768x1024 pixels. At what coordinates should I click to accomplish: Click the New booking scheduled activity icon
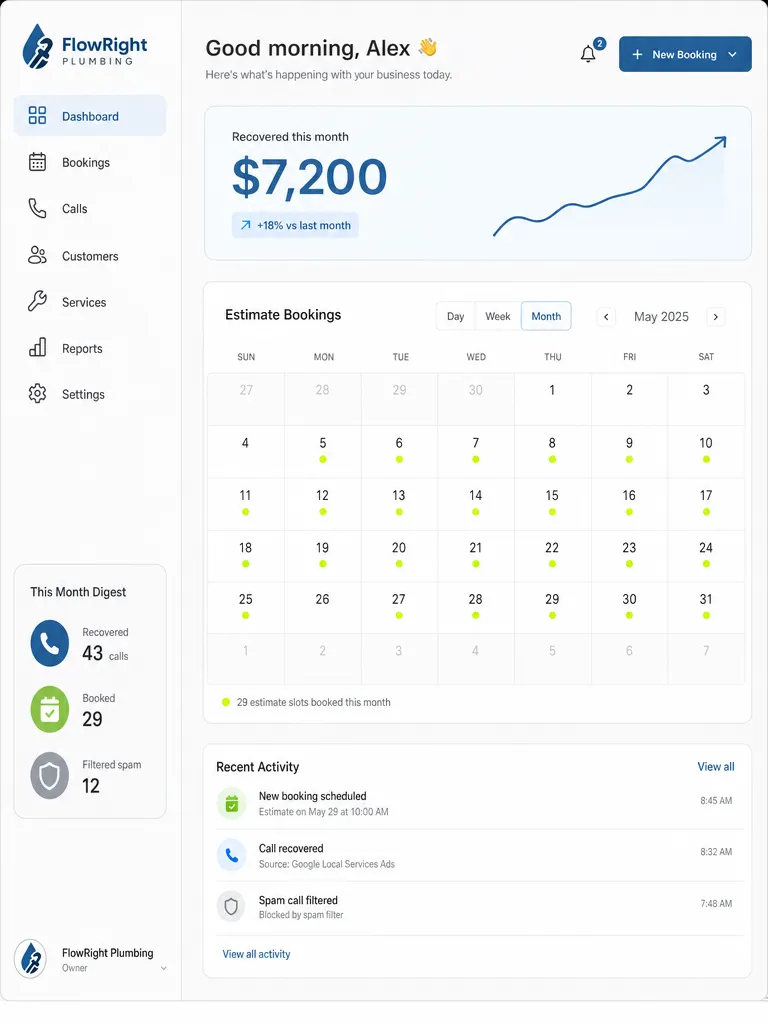(231, 803)
